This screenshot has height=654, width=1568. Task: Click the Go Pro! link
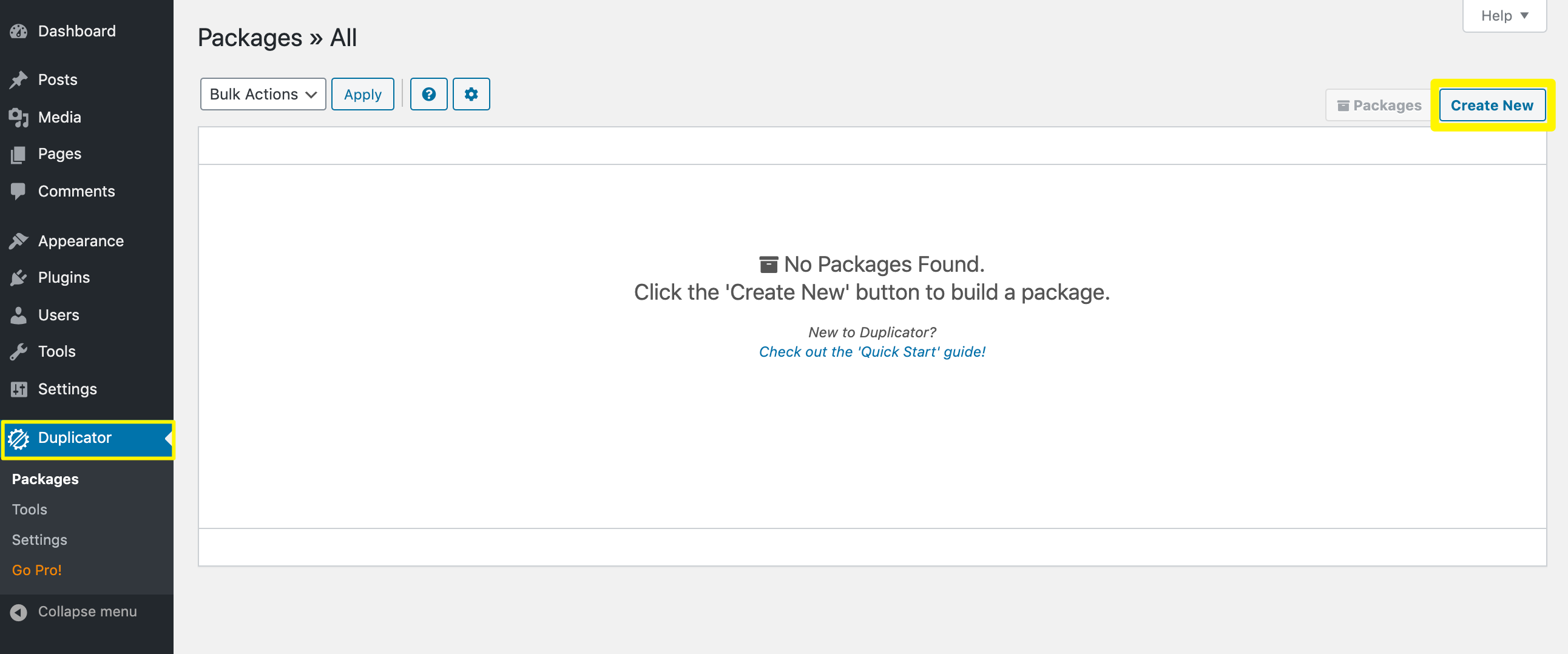coord(37,570)
